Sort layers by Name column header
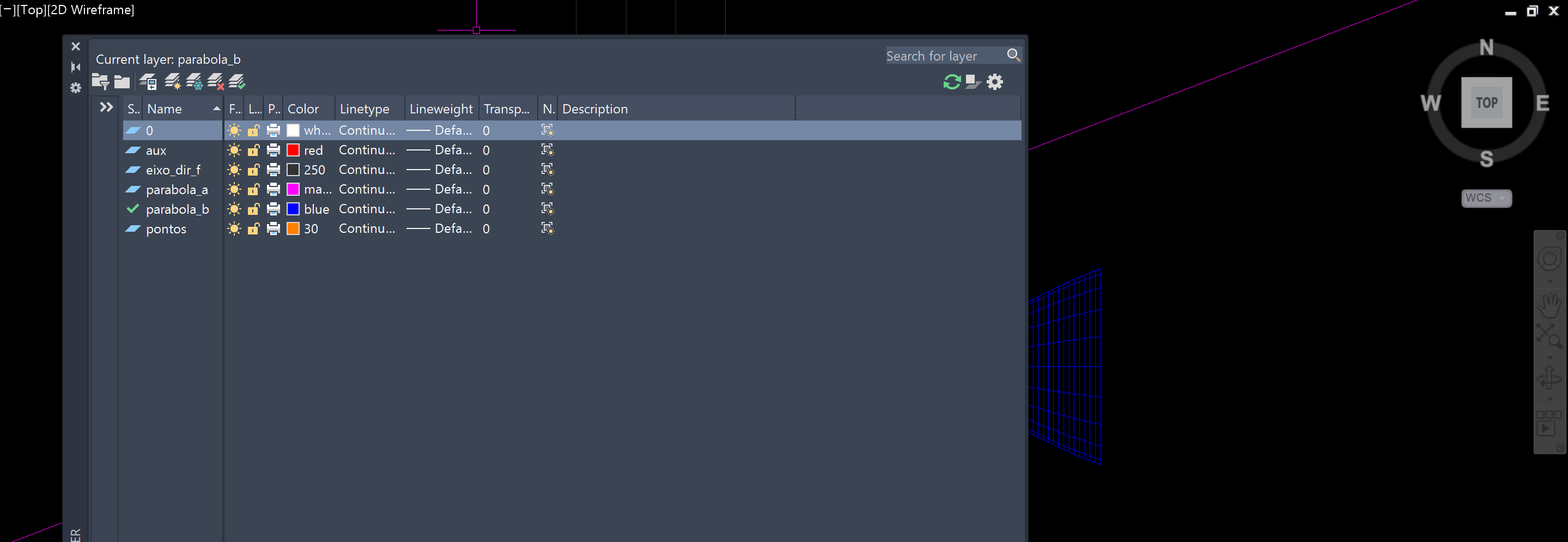The width and height of the screenshot is (1568, 542). coord(183,109)
